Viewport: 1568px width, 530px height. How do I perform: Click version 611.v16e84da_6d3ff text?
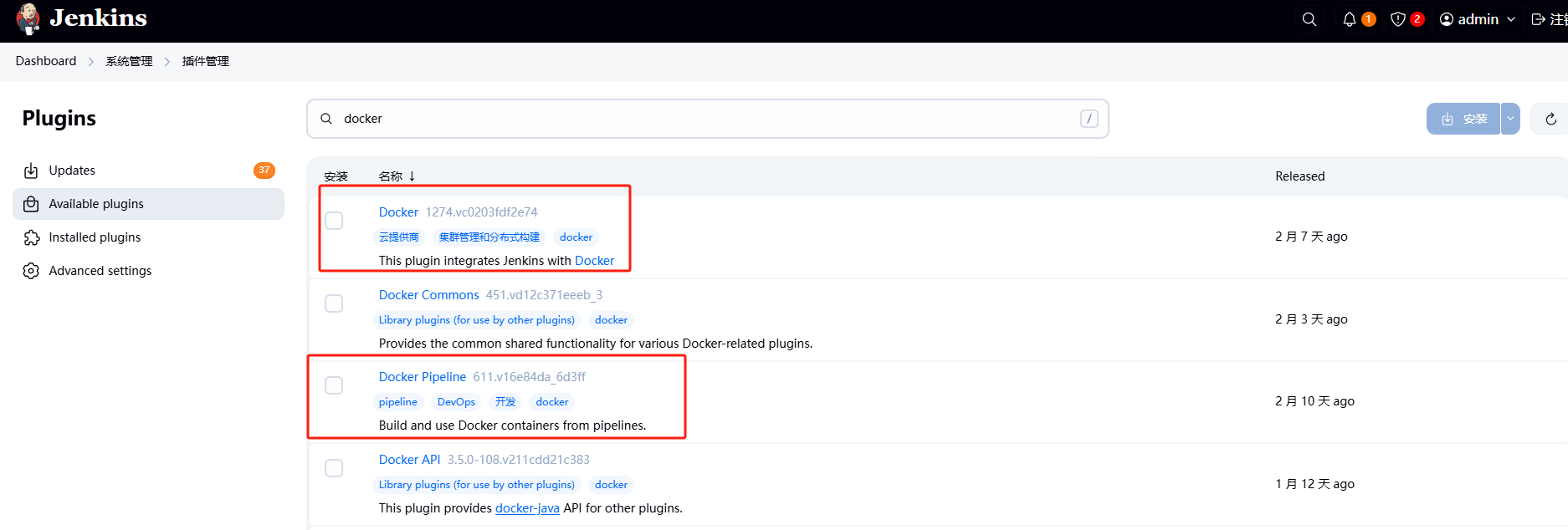click(529, 377)
